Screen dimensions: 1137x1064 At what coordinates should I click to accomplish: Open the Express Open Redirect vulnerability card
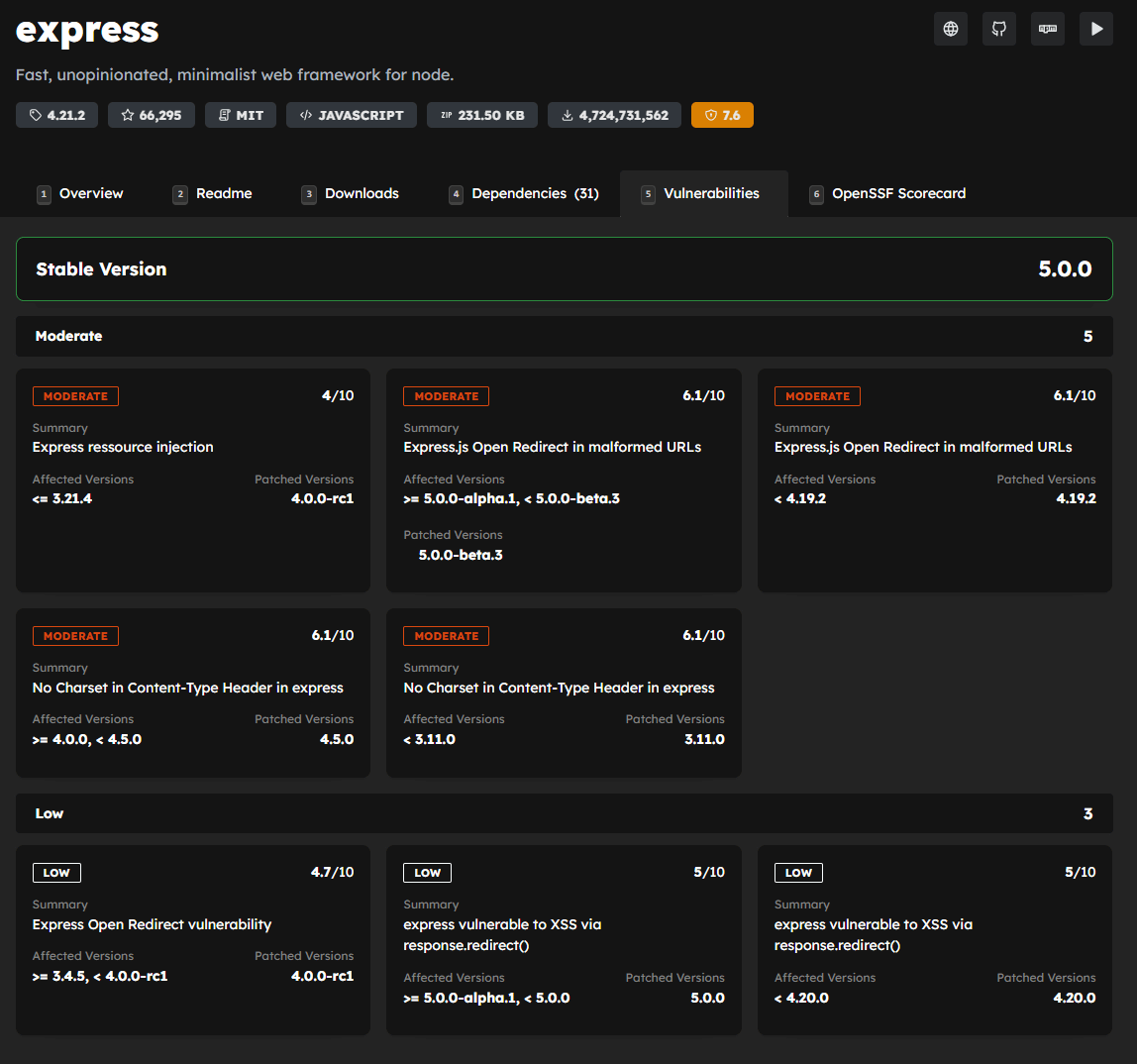pyautogui.click(x=193, y=939)
